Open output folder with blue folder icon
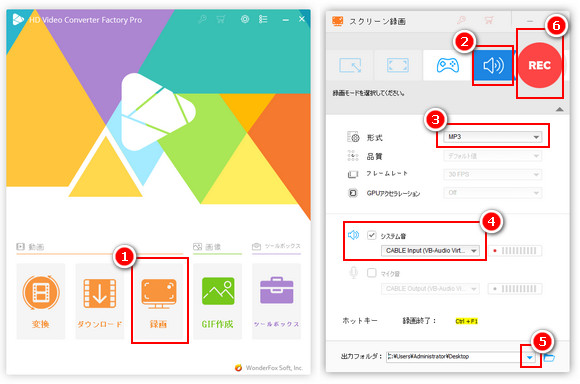The image size is (580, 384). [549, 357]
